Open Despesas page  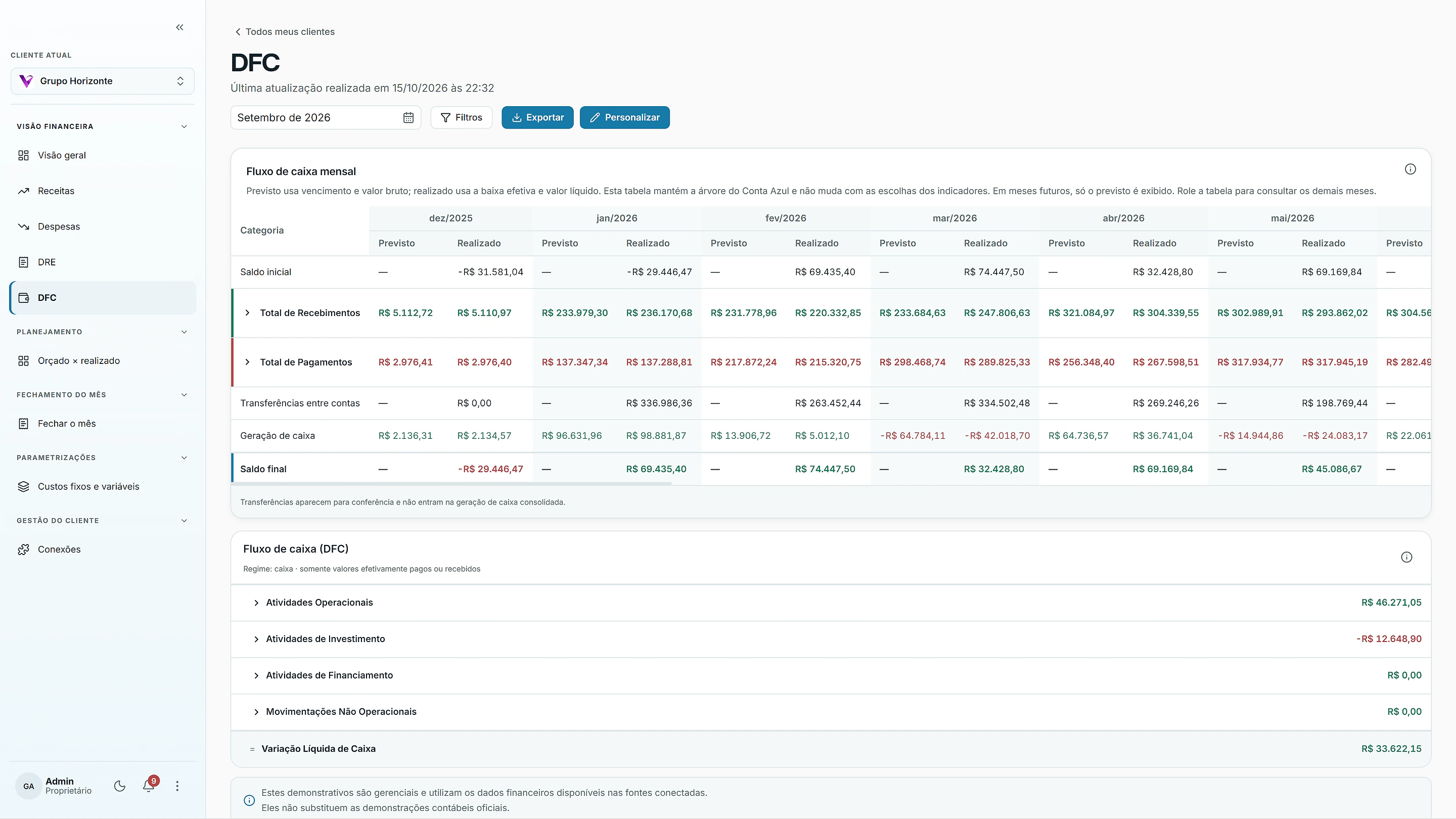point(102,226)
